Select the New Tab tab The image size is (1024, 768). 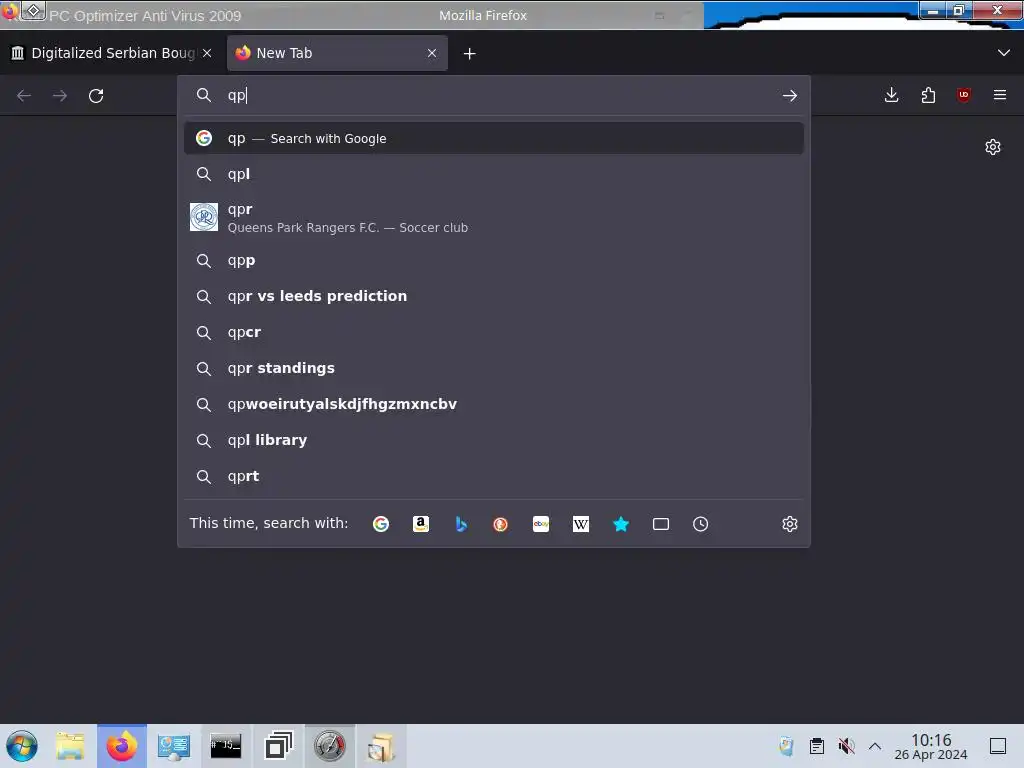[x=337, y=53]
